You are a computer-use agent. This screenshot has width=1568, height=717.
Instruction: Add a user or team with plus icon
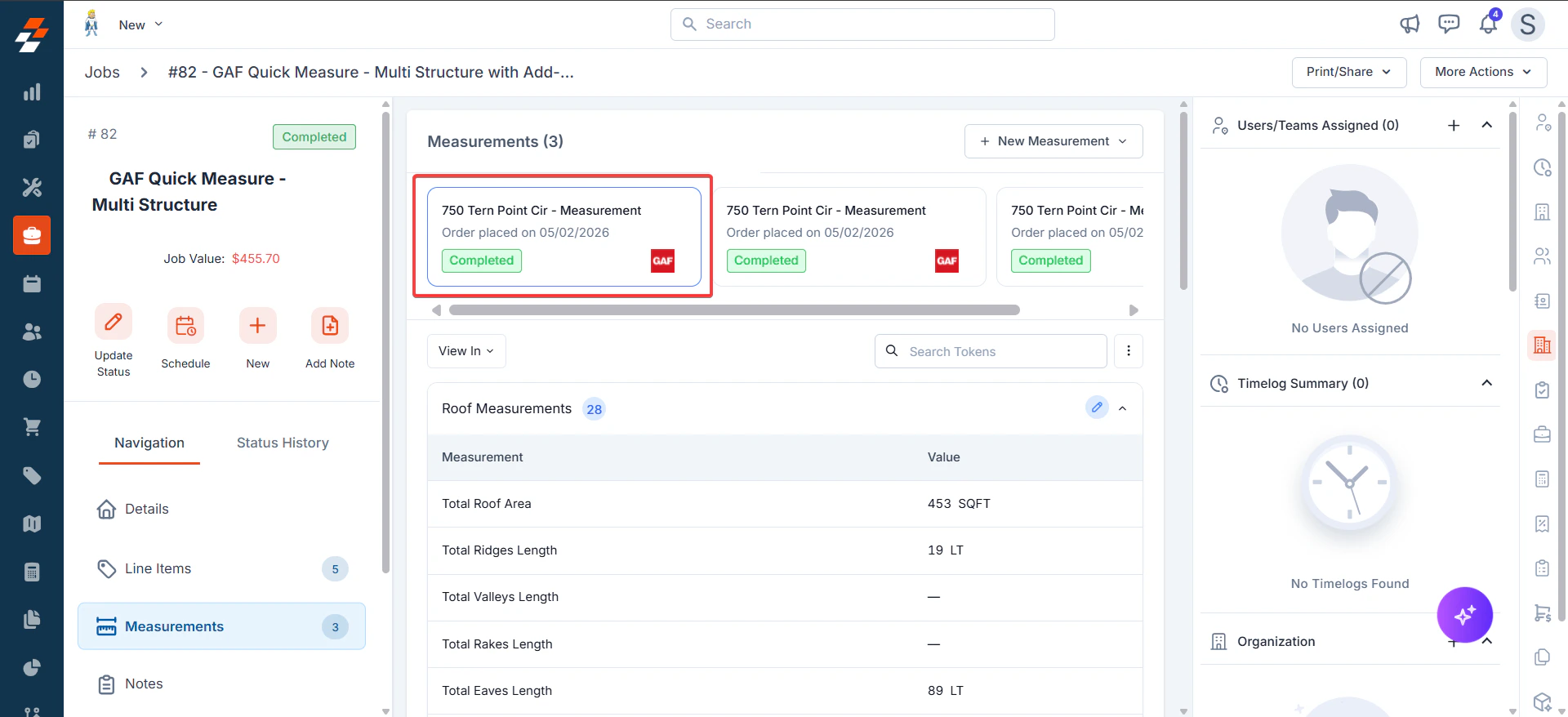(1454, 125)
